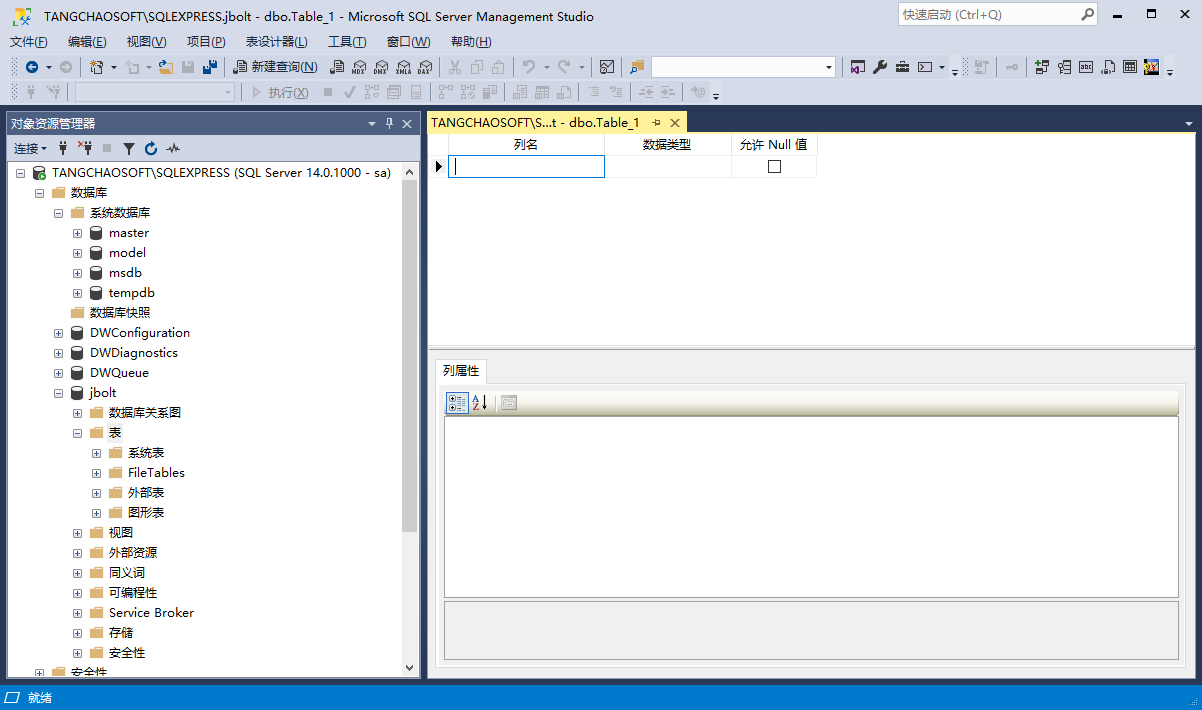Screen dimensions: 1202x710
Task: Expand the FileTables folder
Action: (96, 473)
